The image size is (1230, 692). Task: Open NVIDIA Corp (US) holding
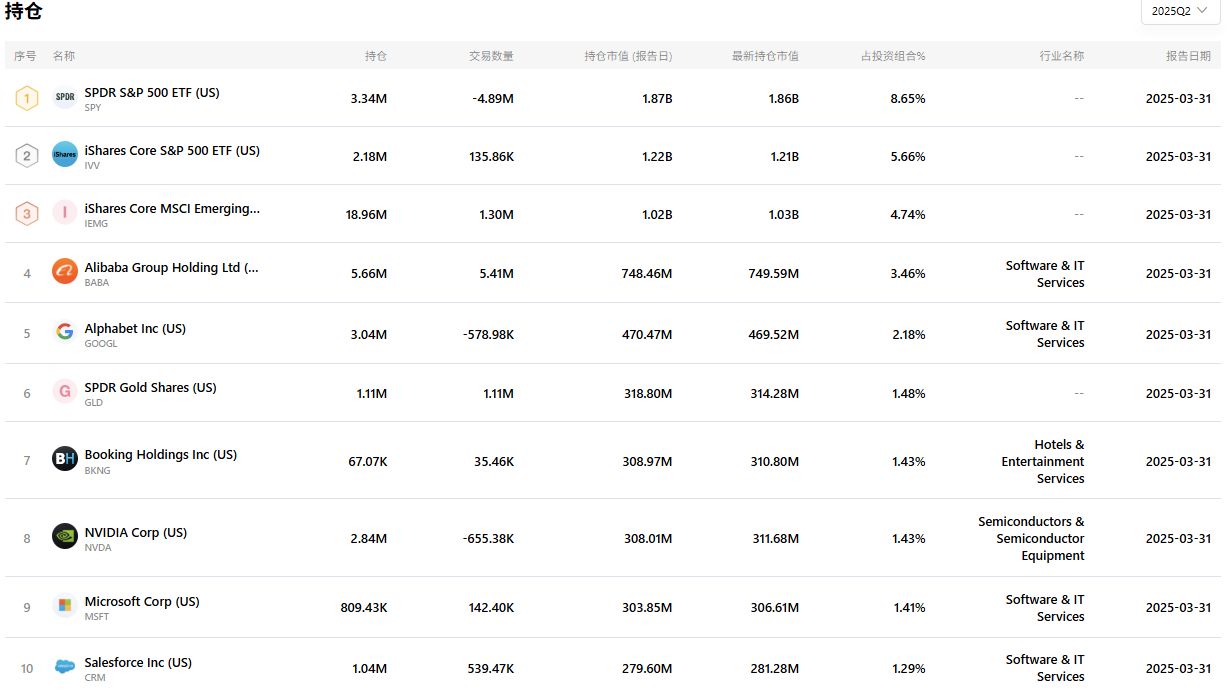[136, 532]
